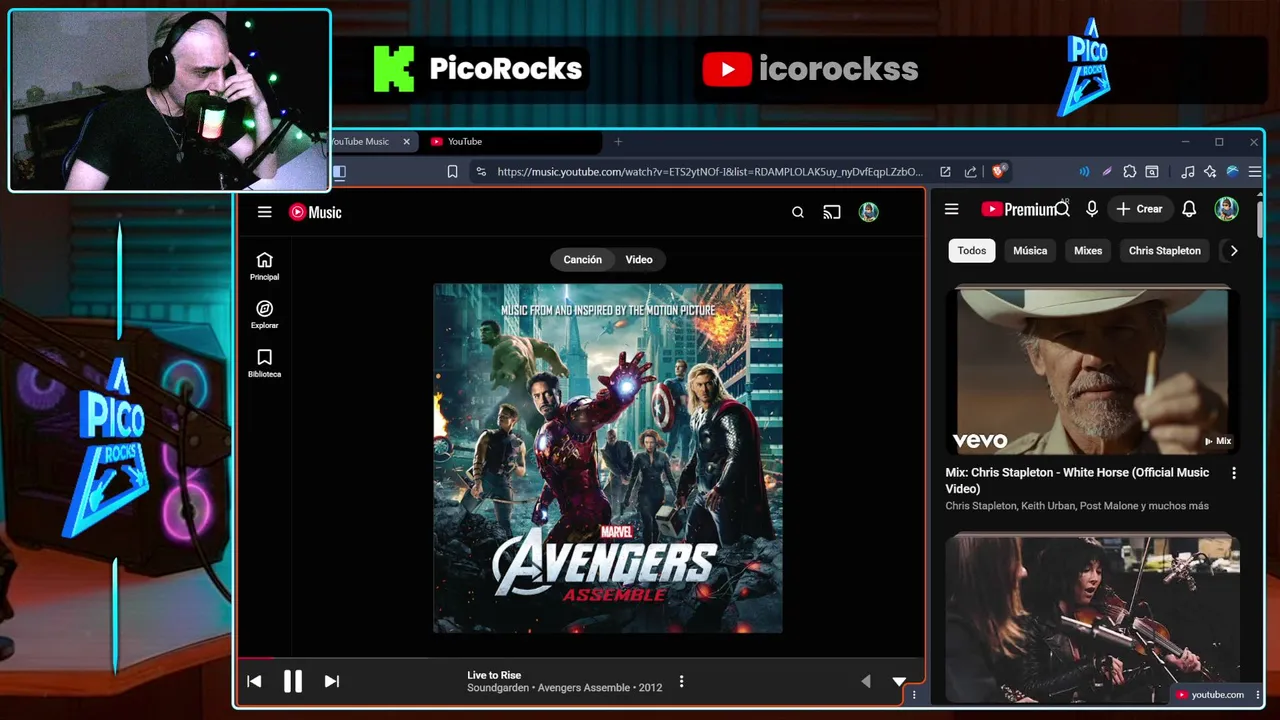Screen dimensions: 1280x720
Task: Open the Soundgarden artist link
Action: (x=498, y=688)
